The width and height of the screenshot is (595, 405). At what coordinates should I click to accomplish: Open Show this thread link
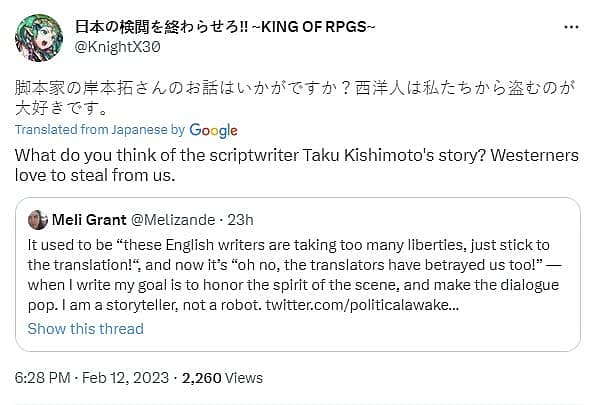click(x=86, y=329)
